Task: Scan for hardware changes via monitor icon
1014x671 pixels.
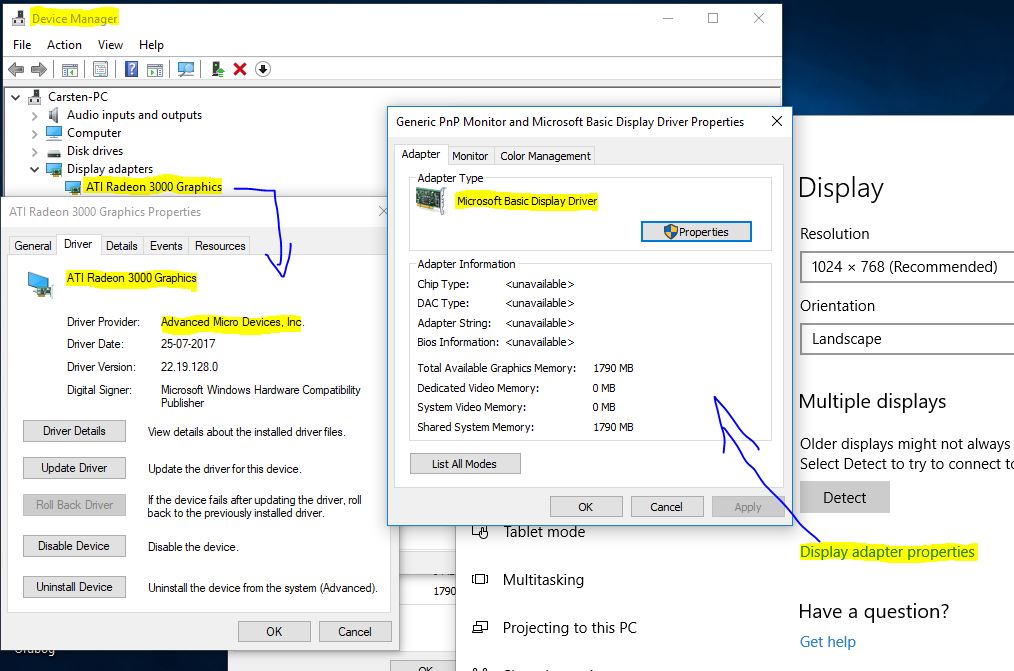Action: pyautogui.click(x=186, y=69)
